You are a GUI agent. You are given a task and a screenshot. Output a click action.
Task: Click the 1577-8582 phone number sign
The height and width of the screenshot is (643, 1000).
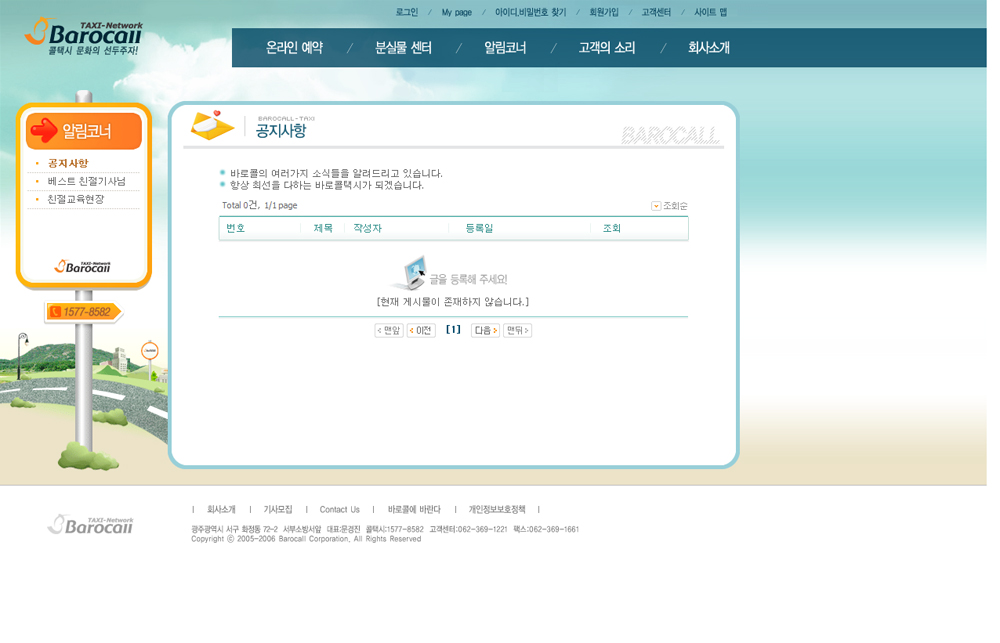(x=82, y=313)
